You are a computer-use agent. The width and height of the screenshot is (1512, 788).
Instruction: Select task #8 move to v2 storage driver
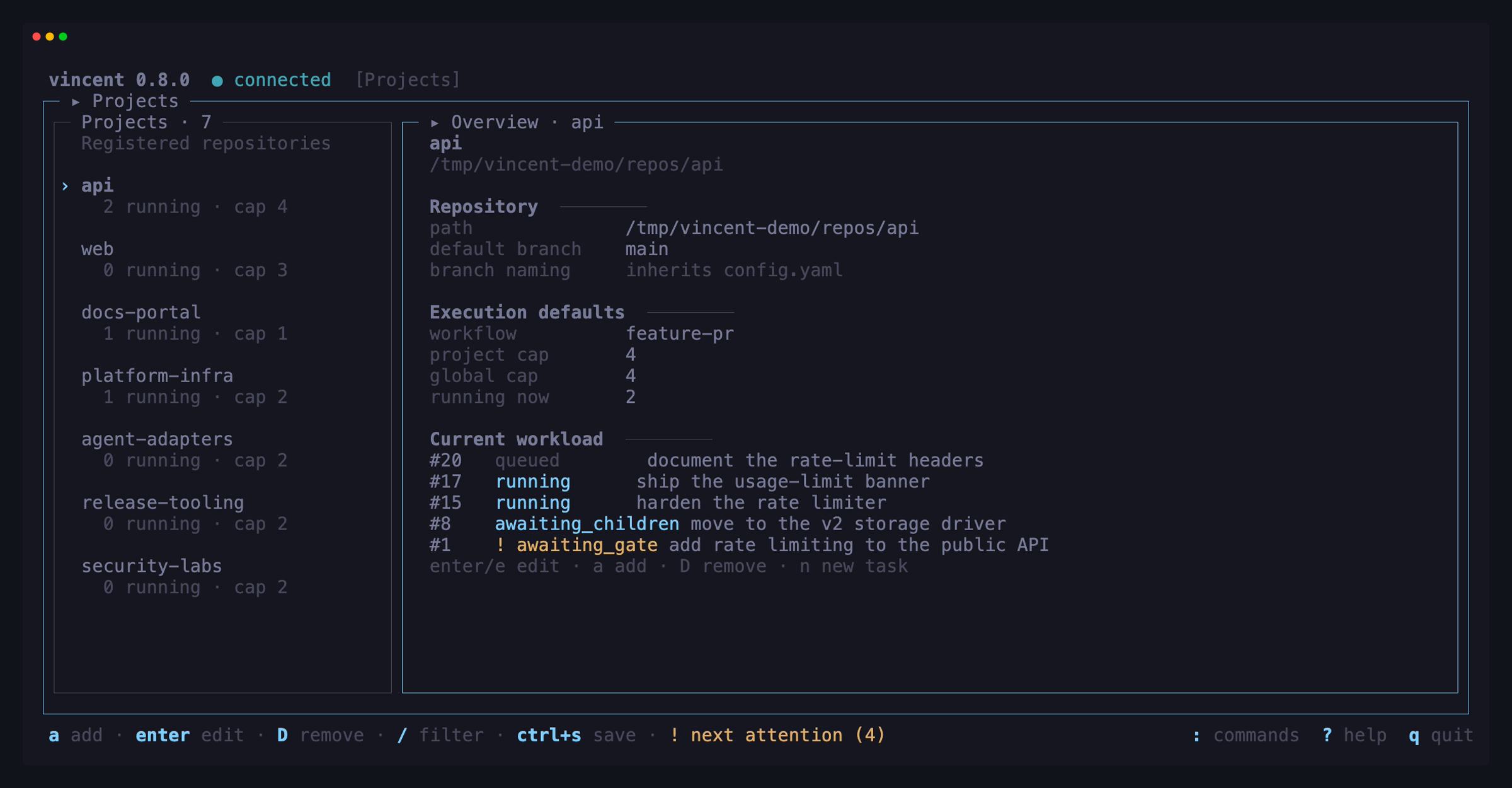click(x=718, y=524)
